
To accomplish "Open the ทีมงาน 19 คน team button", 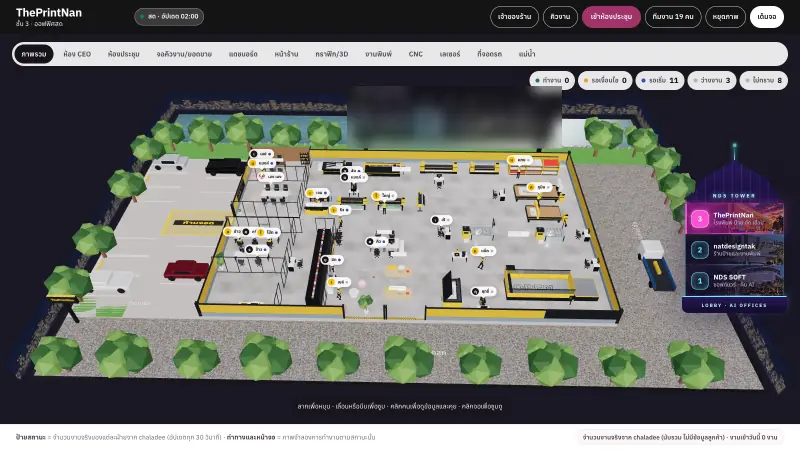I will click(673, 17).
